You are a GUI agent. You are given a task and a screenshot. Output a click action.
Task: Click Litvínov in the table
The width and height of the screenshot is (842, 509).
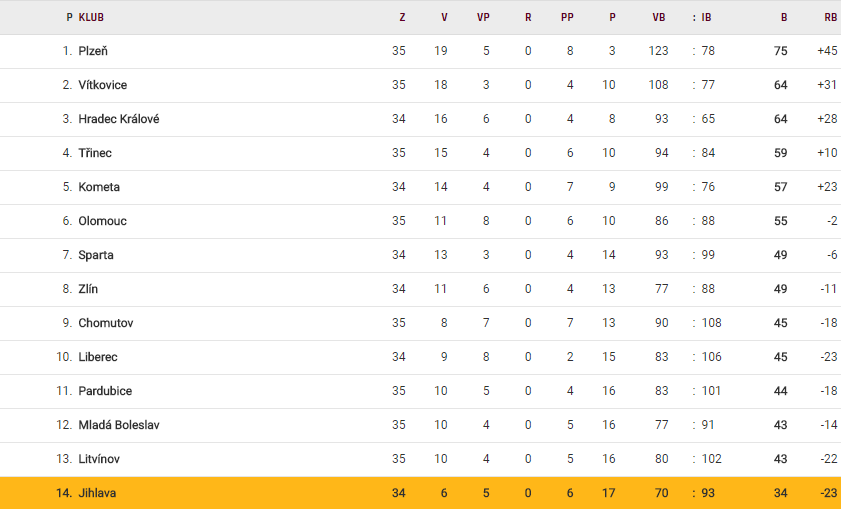pyautogui.click(x=102, y=459)
